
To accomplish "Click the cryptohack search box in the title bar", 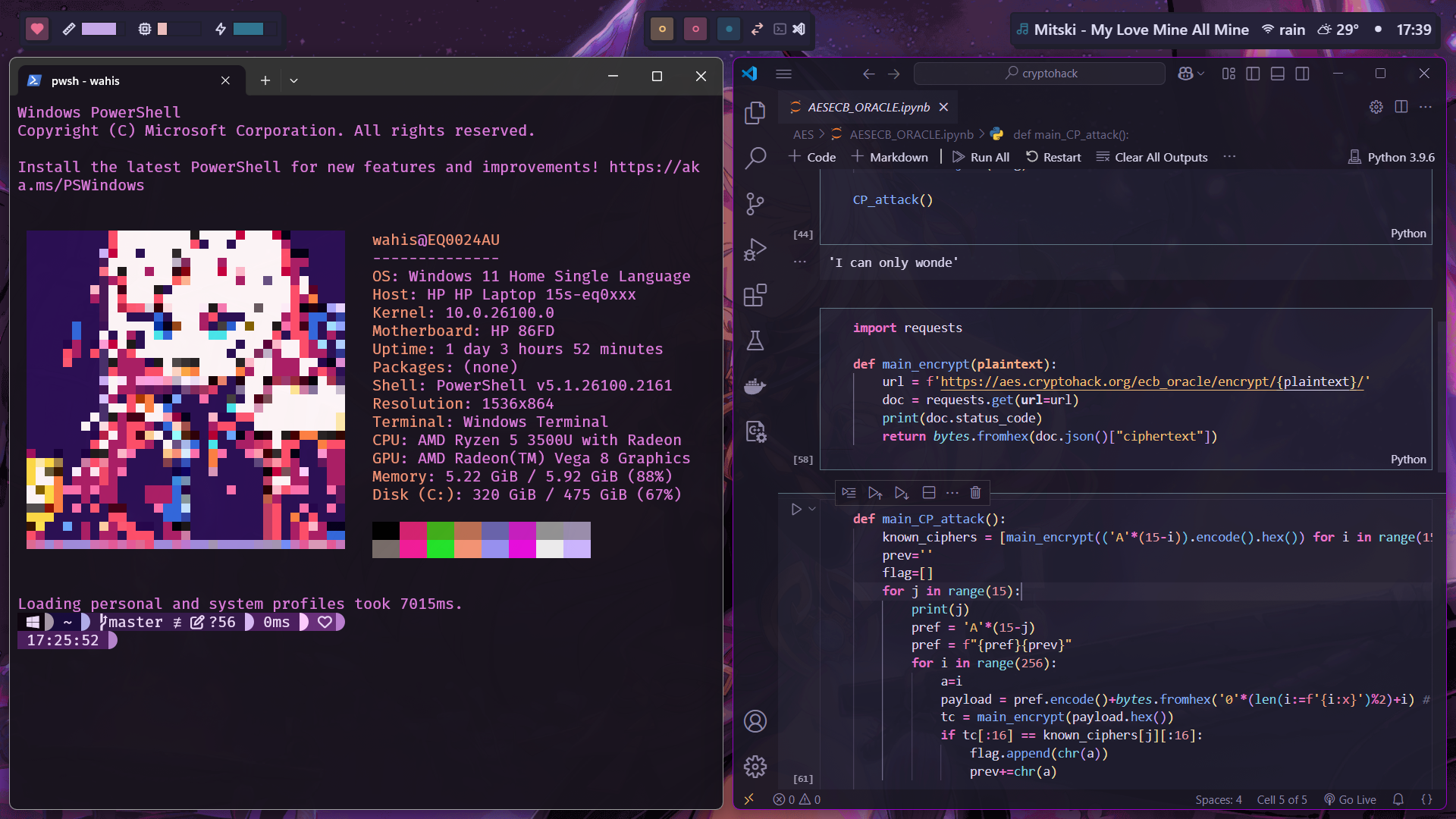I will pos(1039,73).
